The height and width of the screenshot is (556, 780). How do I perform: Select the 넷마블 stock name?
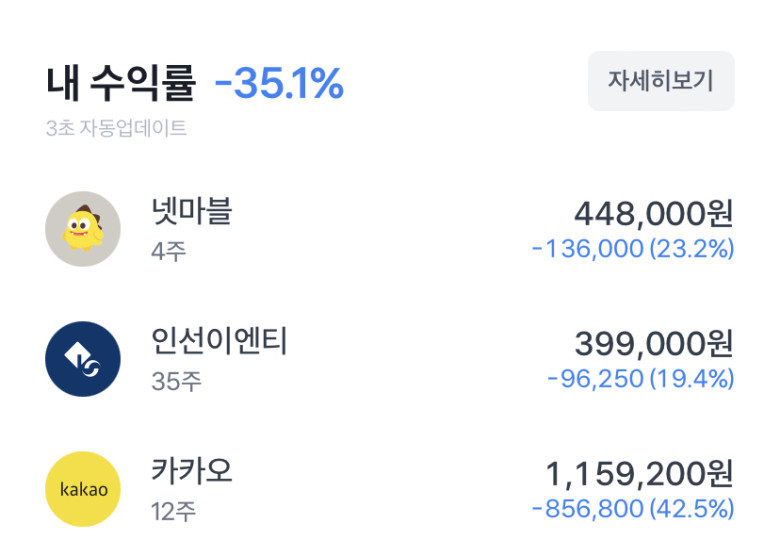click(x=192, y=211)
